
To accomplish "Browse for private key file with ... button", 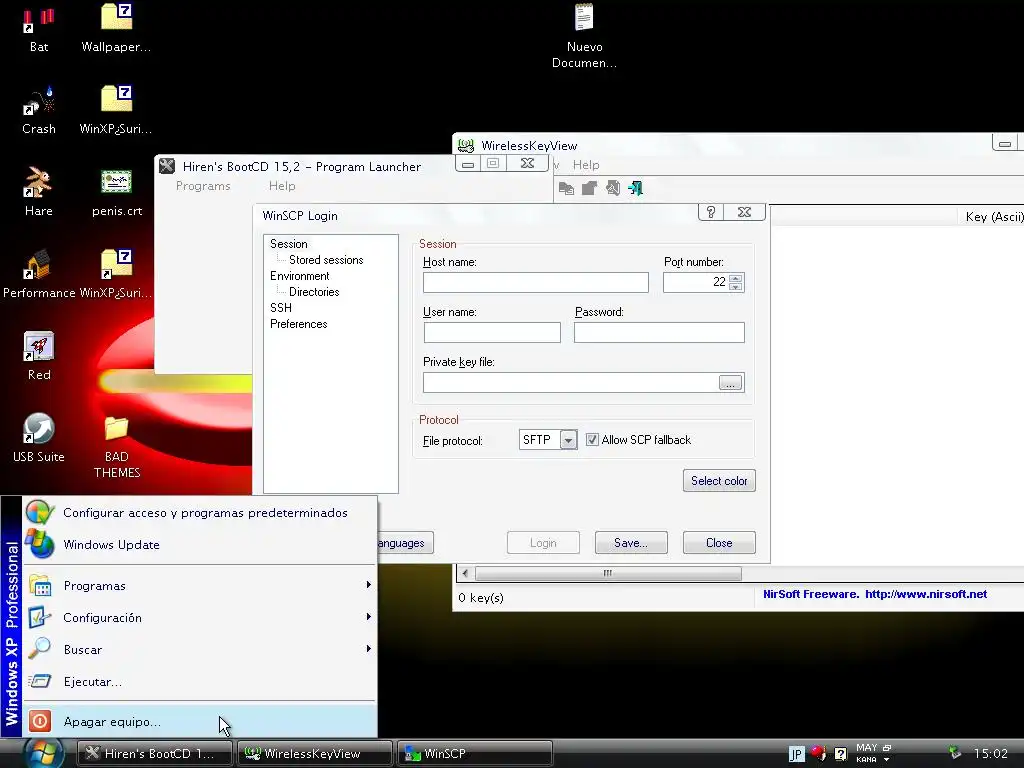I will click(730, 383).
